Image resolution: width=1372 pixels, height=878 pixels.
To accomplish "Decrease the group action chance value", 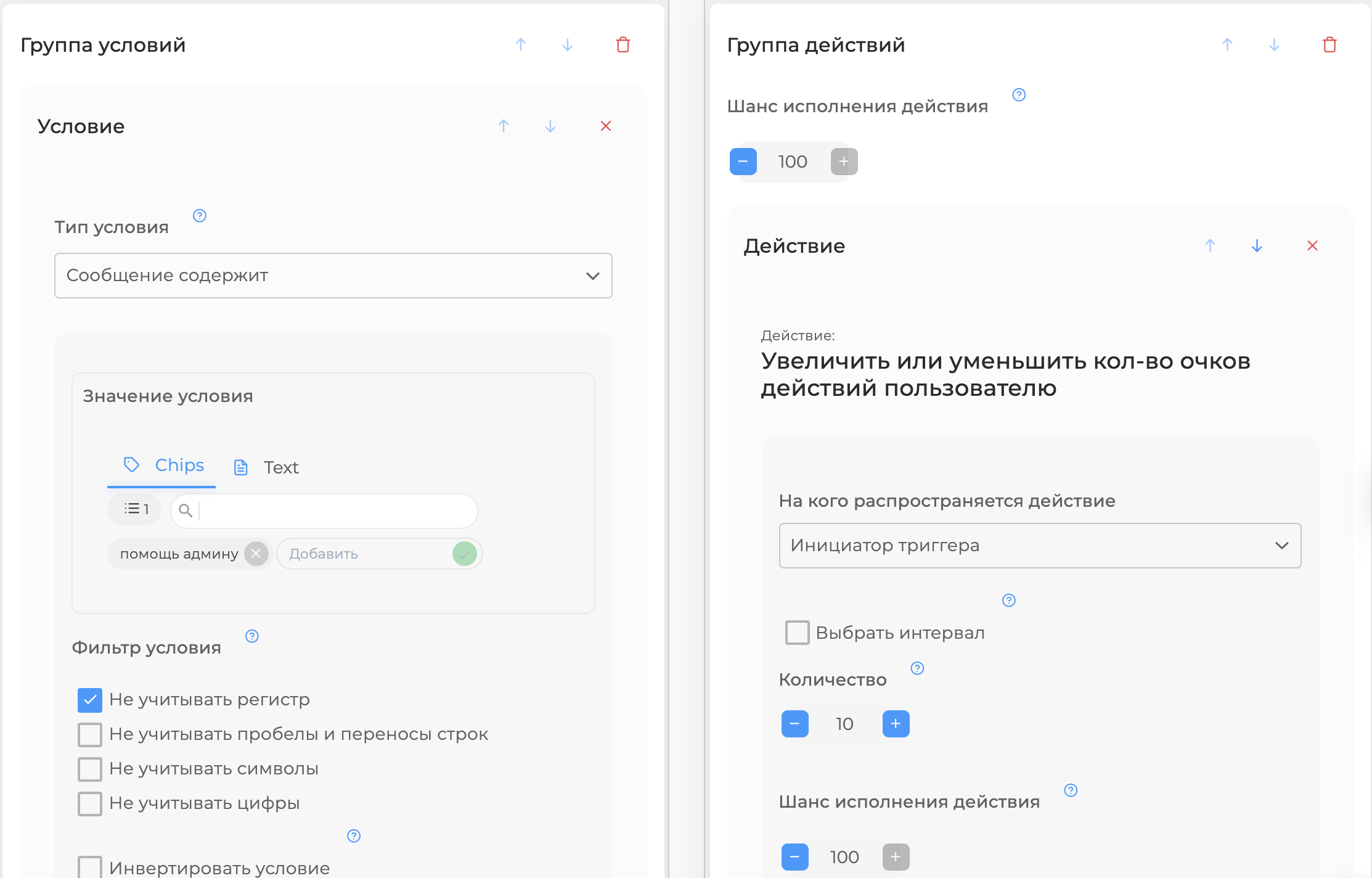I will point(743,162).
